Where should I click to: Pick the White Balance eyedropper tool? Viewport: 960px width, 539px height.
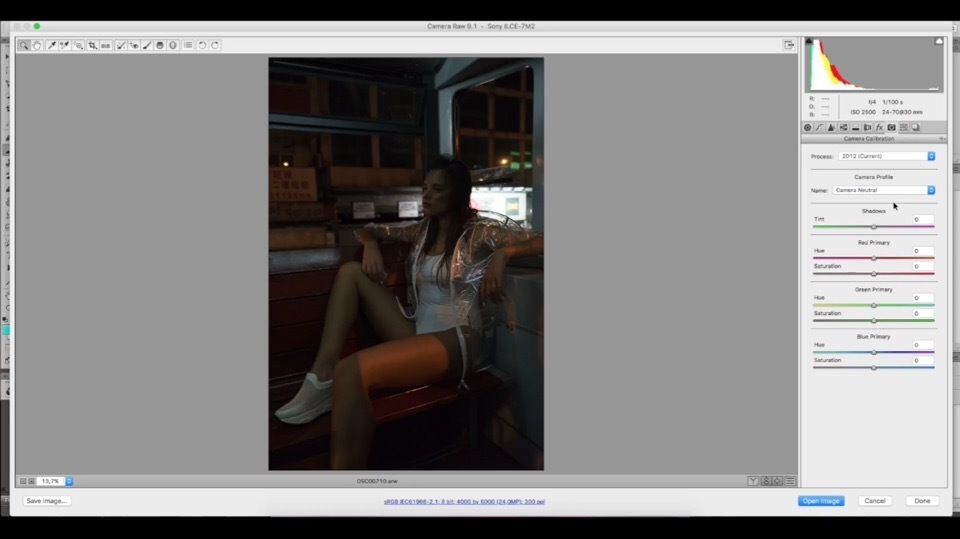51,45
